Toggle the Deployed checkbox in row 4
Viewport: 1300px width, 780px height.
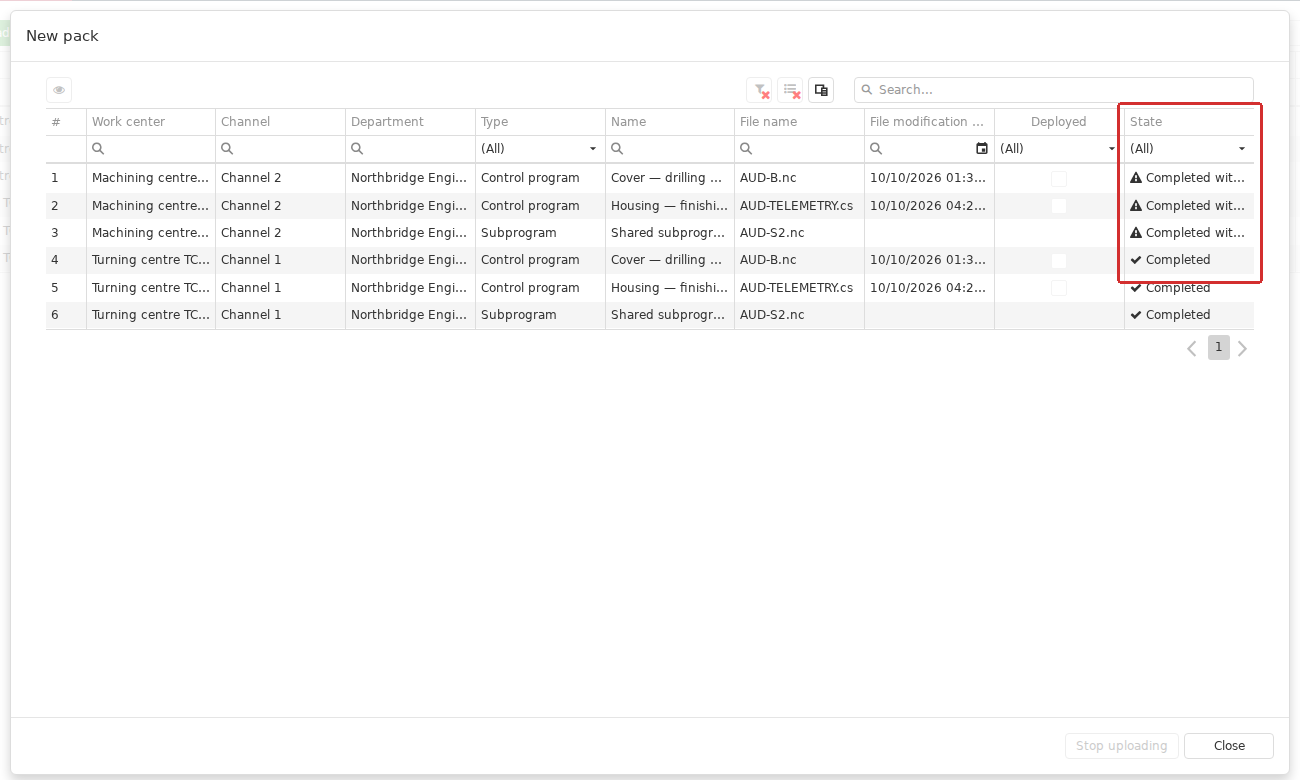[1059, 260]
